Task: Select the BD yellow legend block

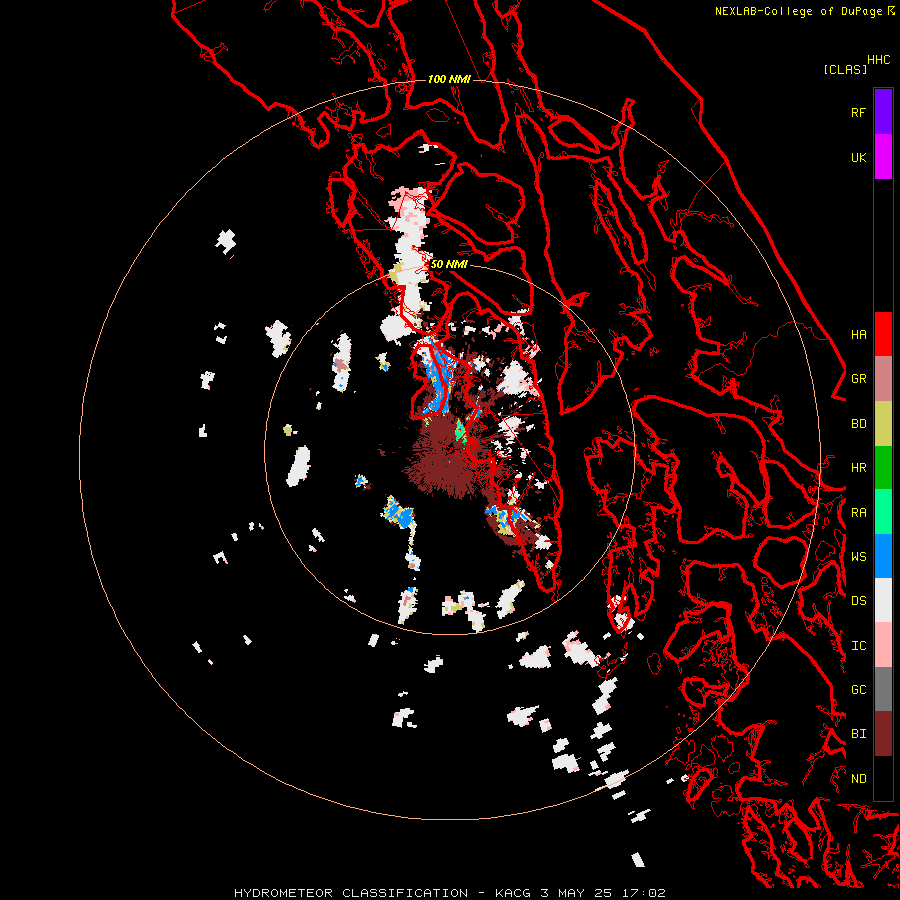Action: pos(883,424)
